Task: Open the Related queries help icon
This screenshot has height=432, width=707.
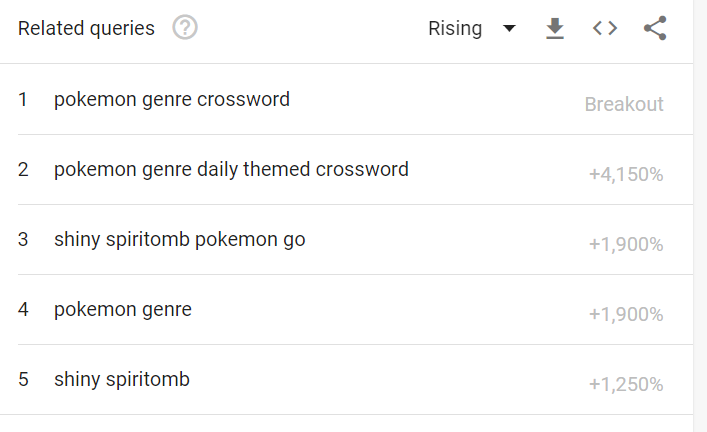Action: pyautogui.click(x=185, y=28)
